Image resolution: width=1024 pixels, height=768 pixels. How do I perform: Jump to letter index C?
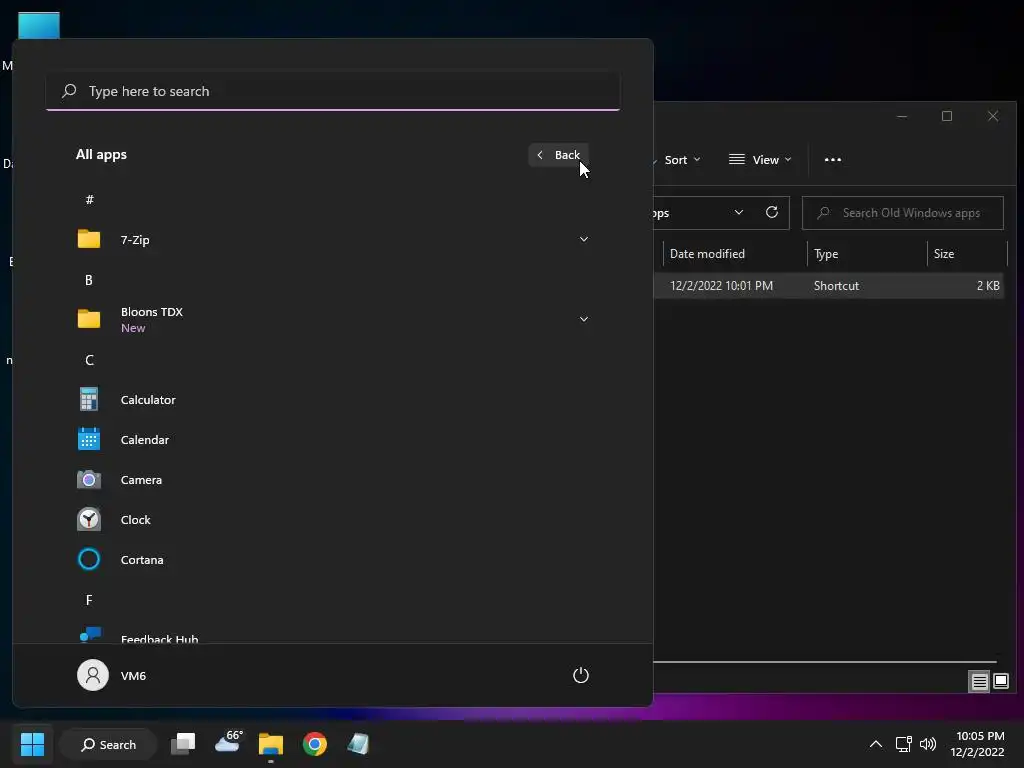coord(89,360)
